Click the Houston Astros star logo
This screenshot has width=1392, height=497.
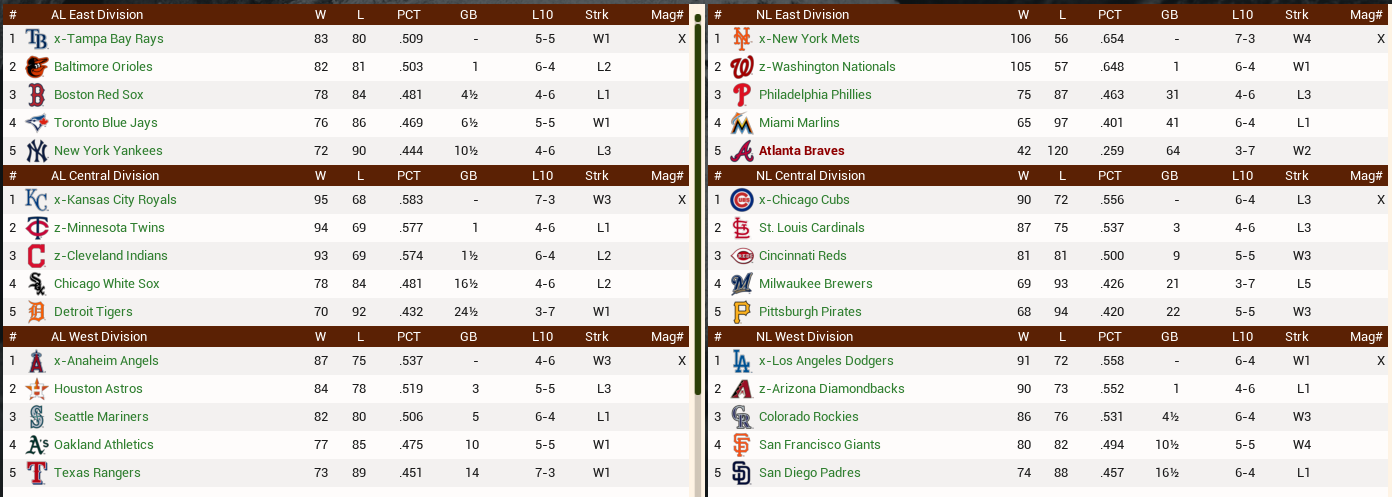(36, 389)
